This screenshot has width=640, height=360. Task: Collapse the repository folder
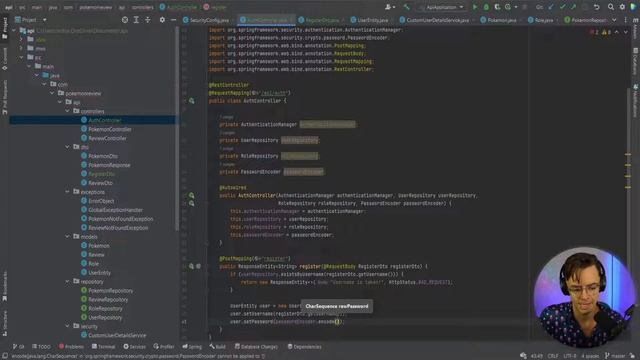pyautogui.click(x=67, y=282)
